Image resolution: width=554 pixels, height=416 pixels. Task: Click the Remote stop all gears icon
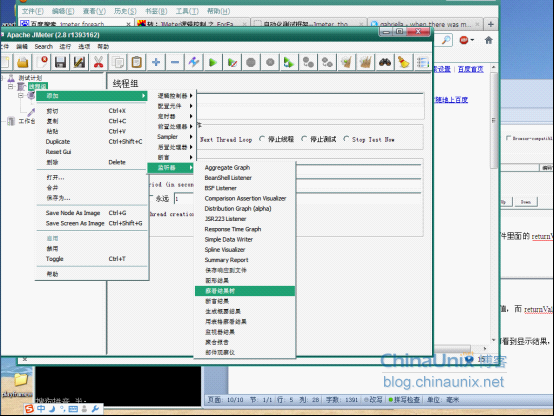pyautogui.click(x=308, y=63)
